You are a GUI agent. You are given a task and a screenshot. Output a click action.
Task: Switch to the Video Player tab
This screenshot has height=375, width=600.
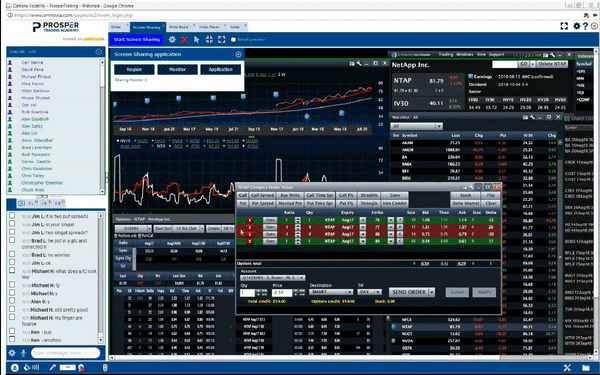tap(209, 27)
